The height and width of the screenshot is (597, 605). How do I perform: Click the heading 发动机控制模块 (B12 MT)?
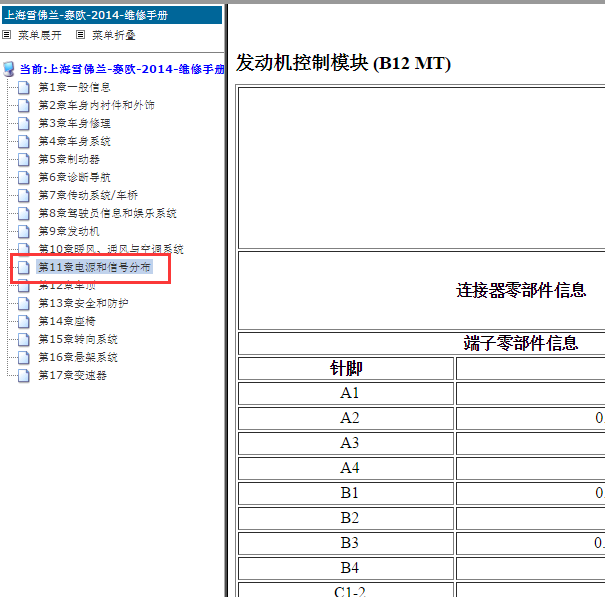[343, 63]
